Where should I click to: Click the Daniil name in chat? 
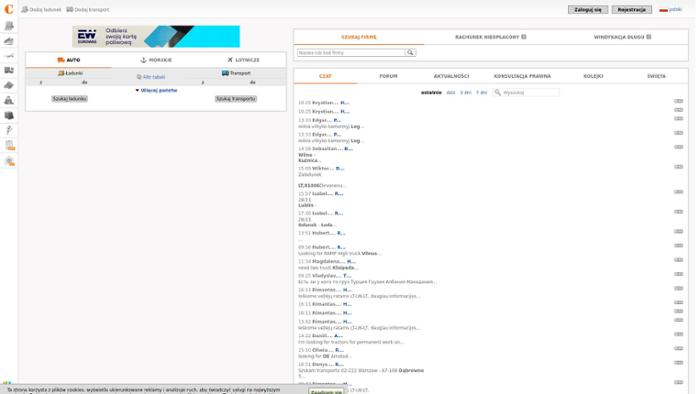322,336
